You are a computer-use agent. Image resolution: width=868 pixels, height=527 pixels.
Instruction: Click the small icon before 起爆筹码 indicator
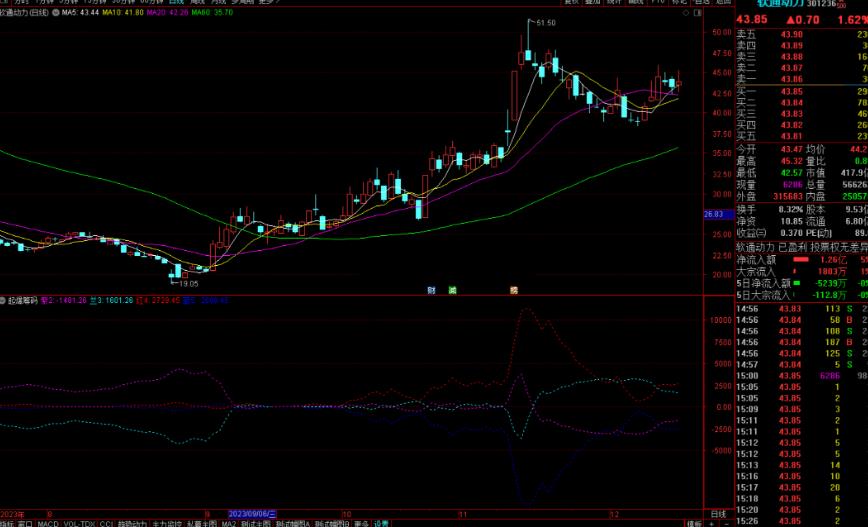click(3, 301)
